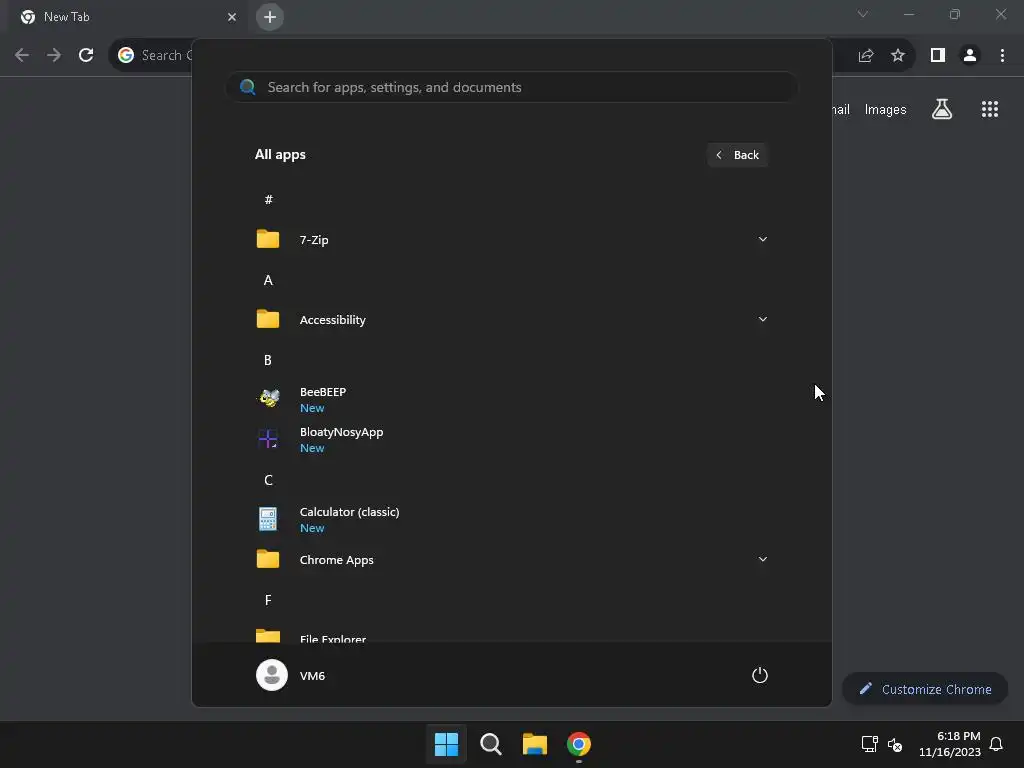Open the clock and date flyout
The height and width of the screenshot is (768, 1024).
950,744
